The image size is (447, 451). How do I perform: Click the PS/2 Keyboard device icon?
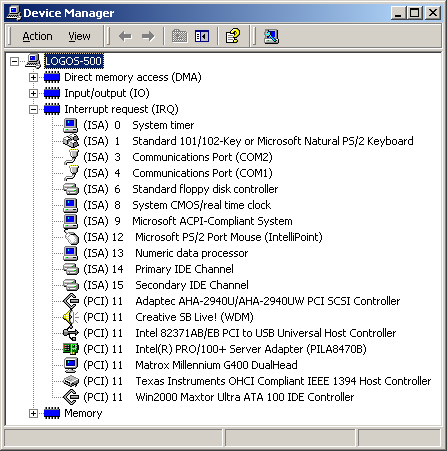pyautogui.click(x=71, y=141)
